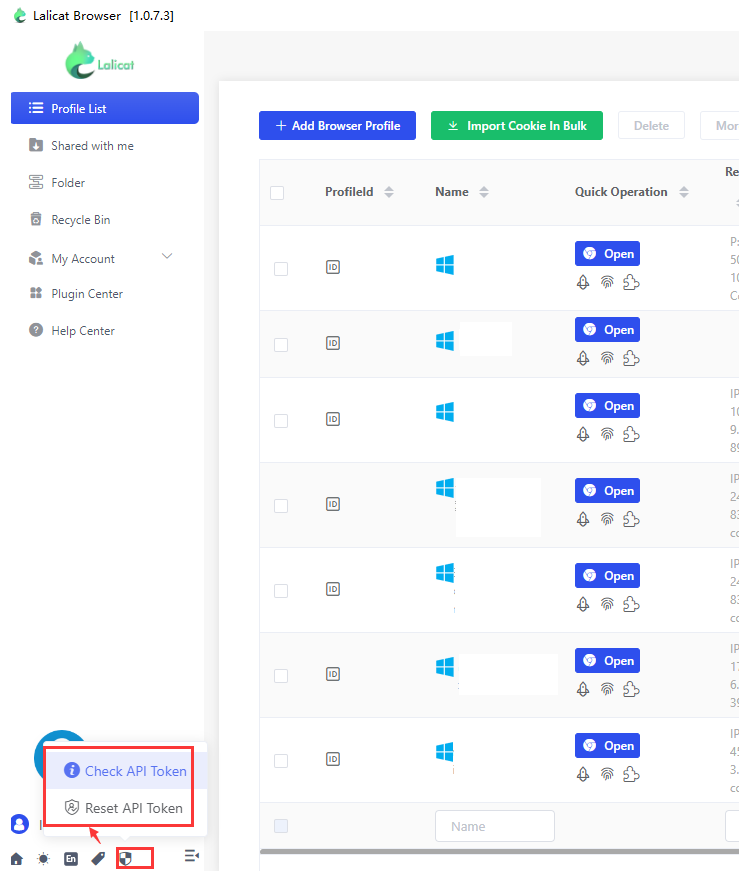This screenshot has height=871, width=739.
Task: Open the fourth profile with Open button
Action: coord(607,491)
